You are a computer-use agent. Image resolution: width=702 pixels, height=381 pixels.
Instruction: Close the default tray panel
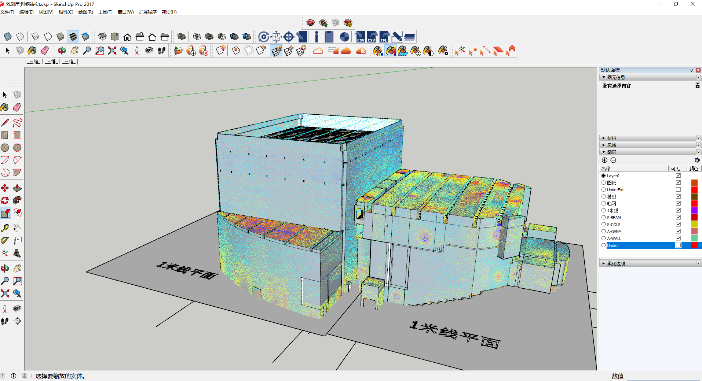pyautogui.click(x=698, y=70)
